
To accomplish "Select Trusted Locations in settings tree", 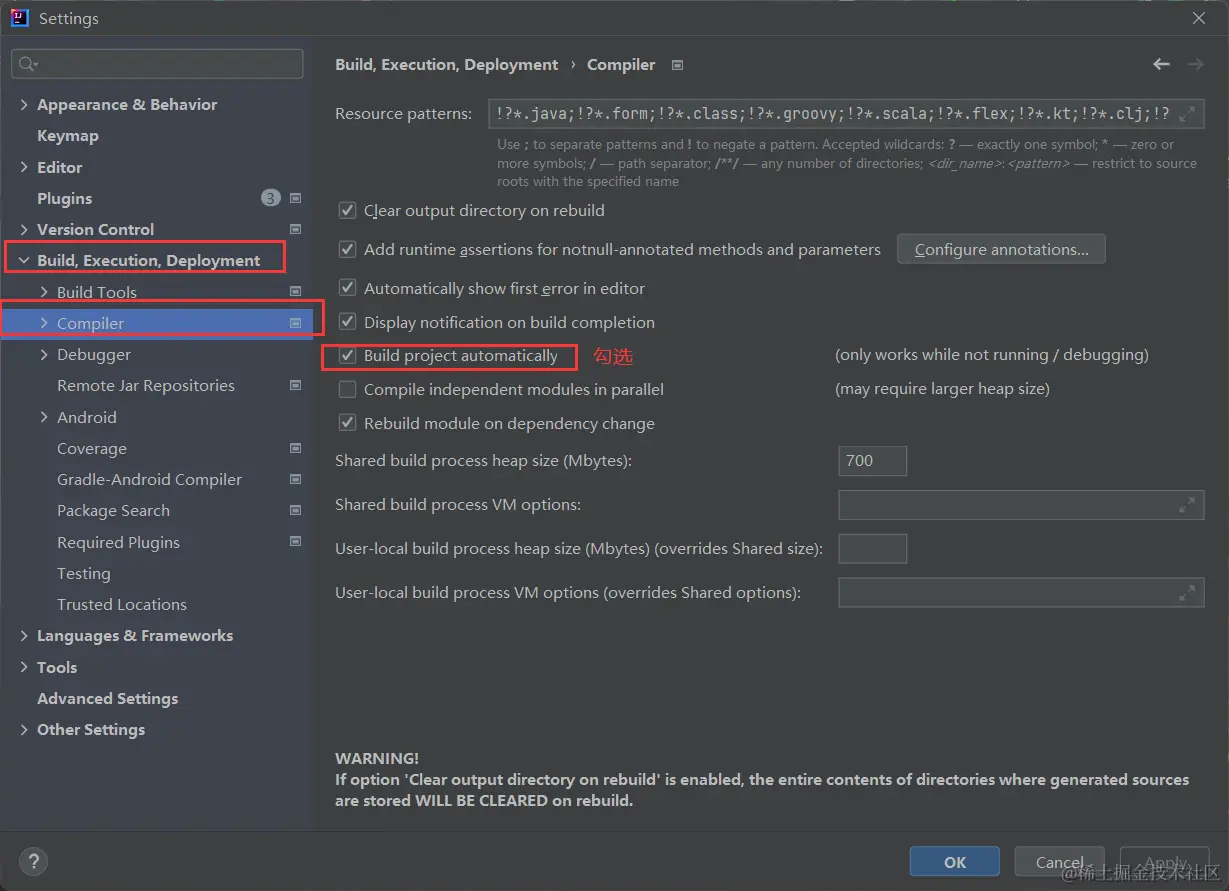I will pos(122,604).
